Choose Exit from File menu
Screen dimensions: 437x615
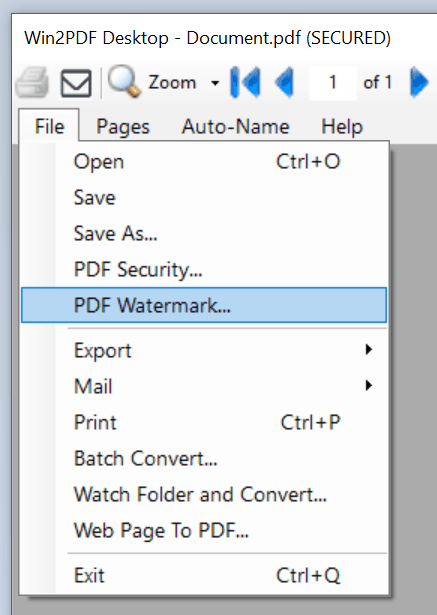click(204, 576)
